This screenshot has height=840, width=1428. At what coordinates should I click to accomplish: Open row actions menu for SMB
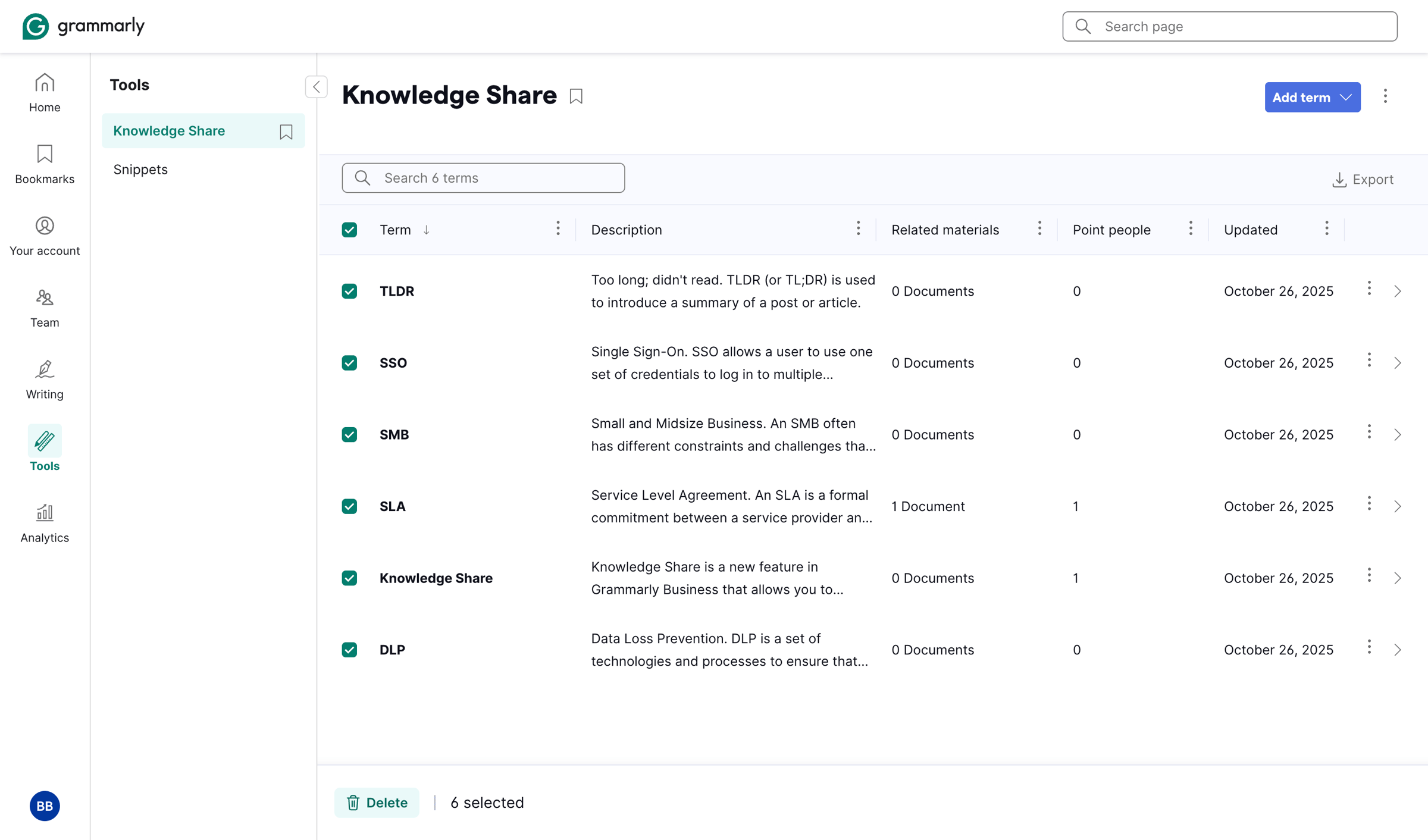click(x=1369, y=432)
